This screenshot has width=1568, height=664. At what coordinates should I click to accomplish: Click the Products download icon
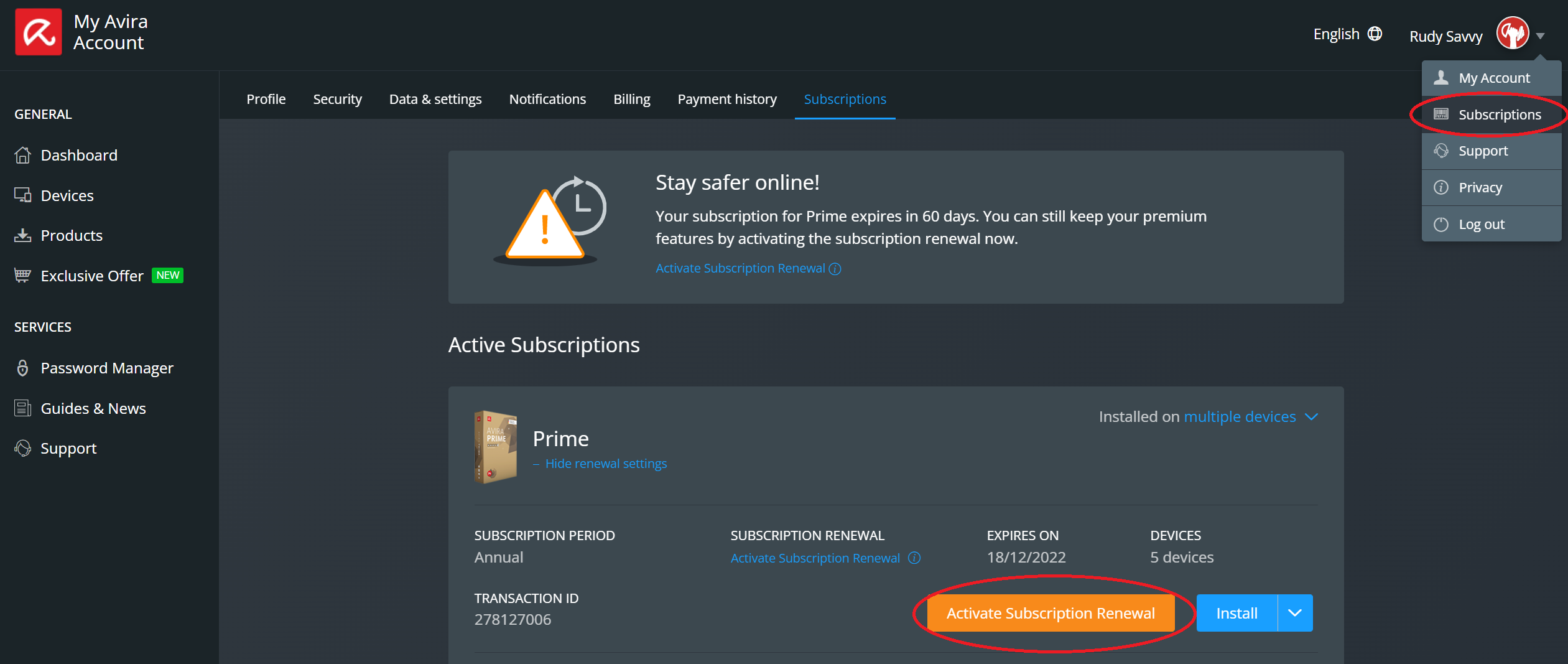tap(22, 235)
